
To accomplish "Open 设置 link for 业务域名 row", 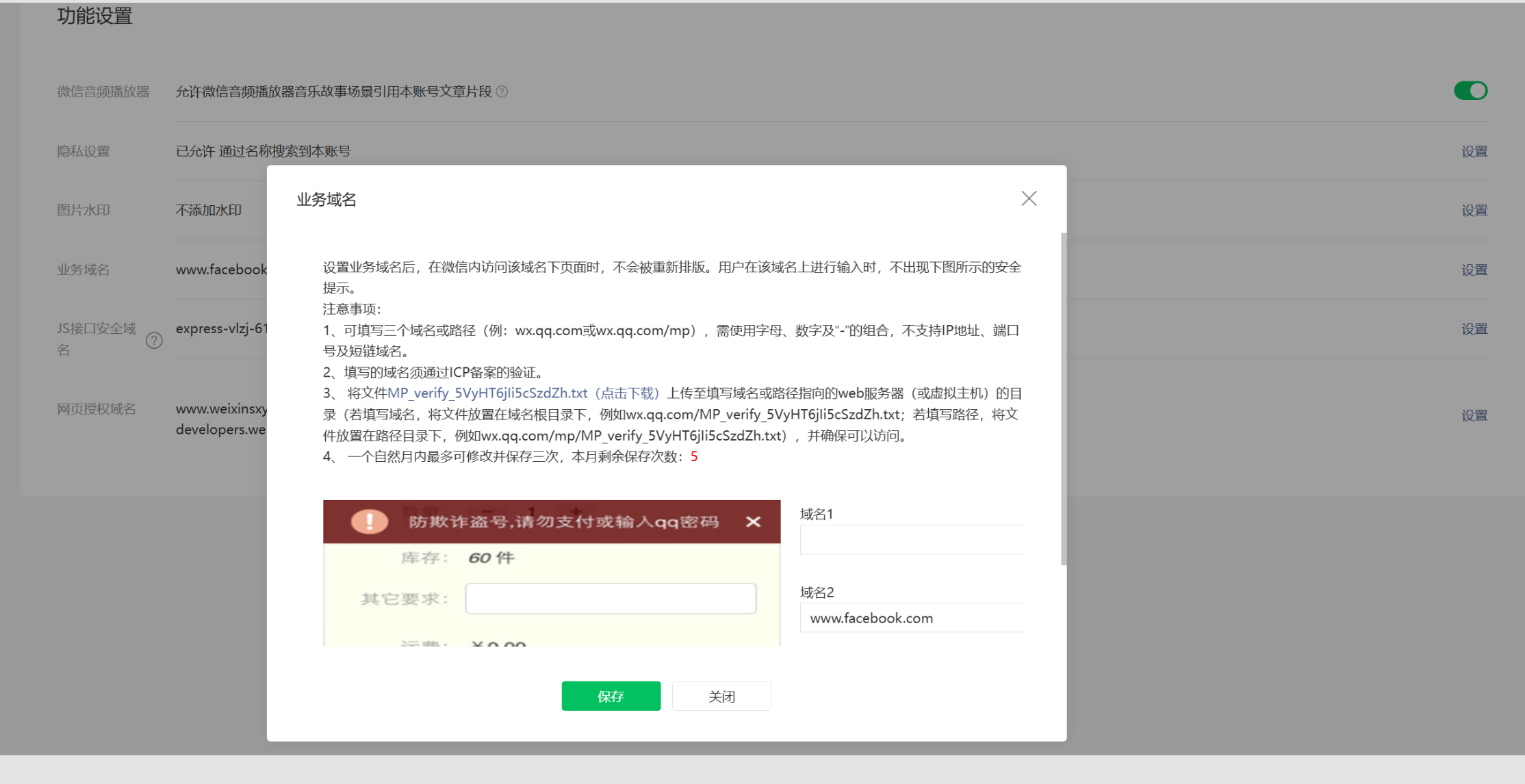I will coord(1474,270).
